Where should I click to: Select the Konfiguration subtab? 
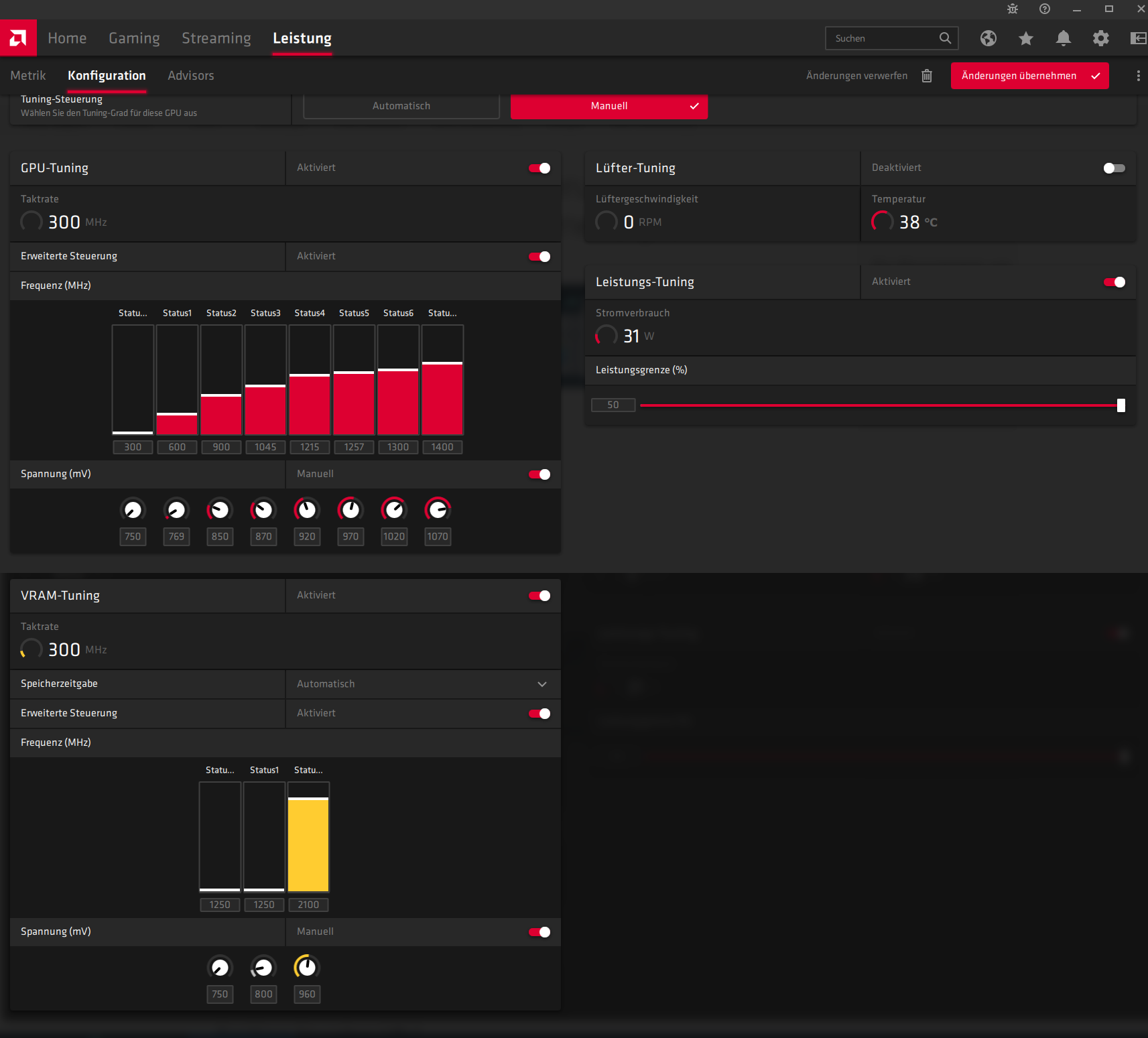click(x=107, y=76)
